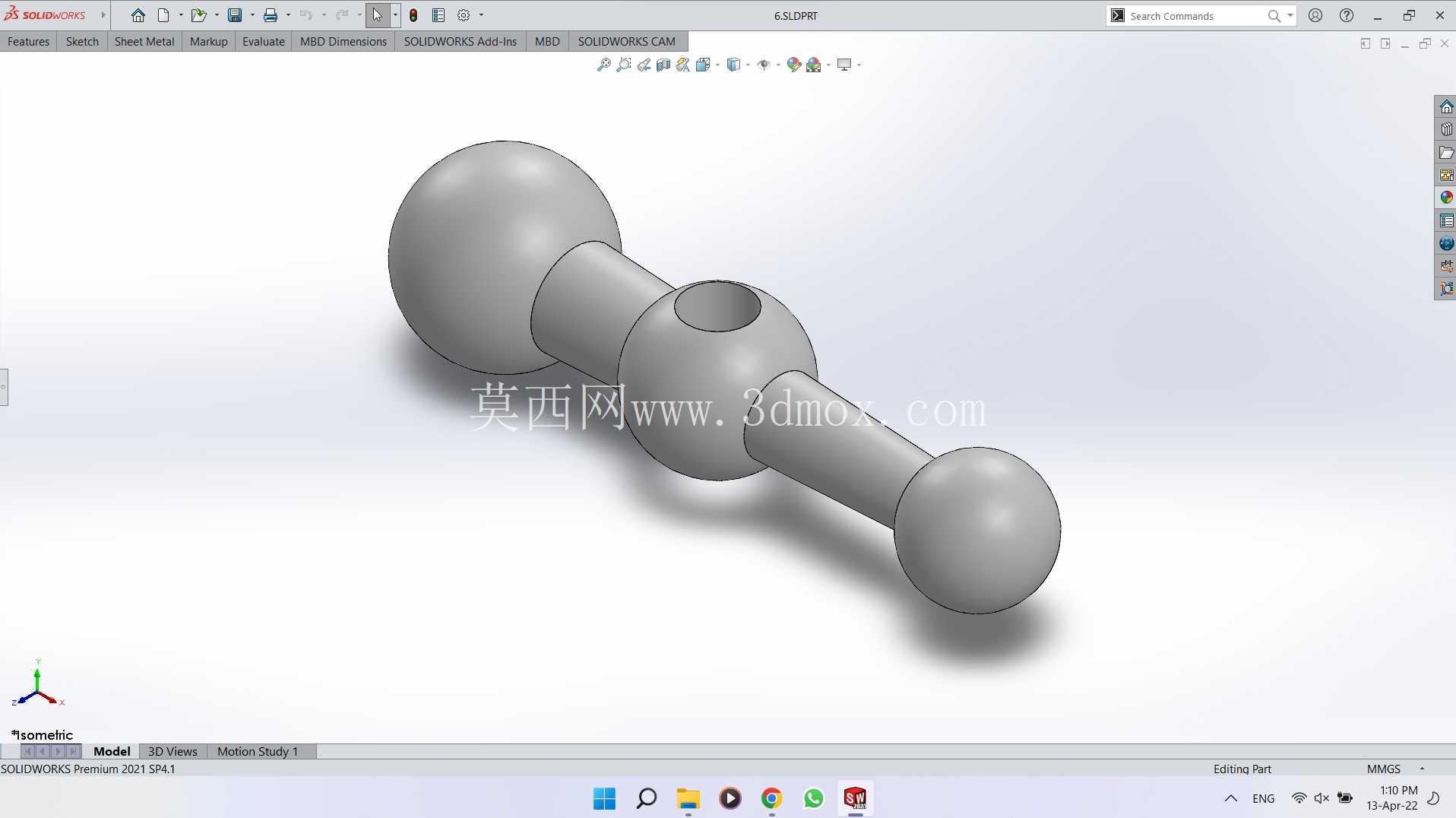
Task: Click the Display Style cube icon
Action: (x=733, y=65)
